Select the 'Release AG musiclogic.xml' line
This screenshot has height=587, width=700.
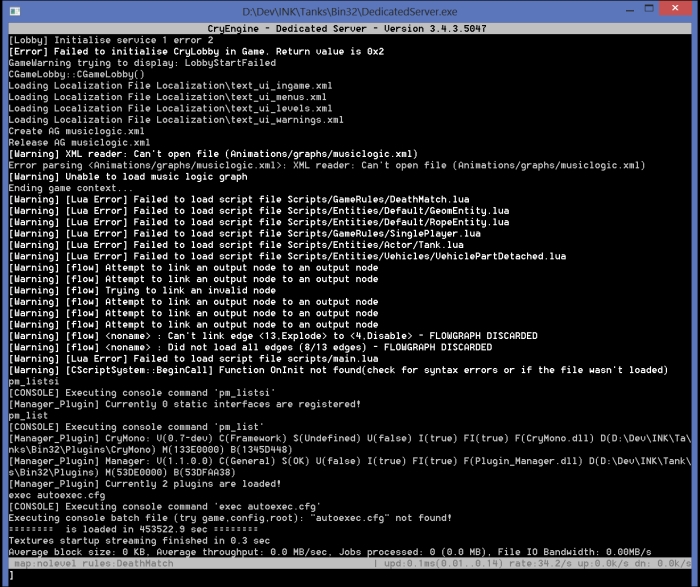point(79,142)
